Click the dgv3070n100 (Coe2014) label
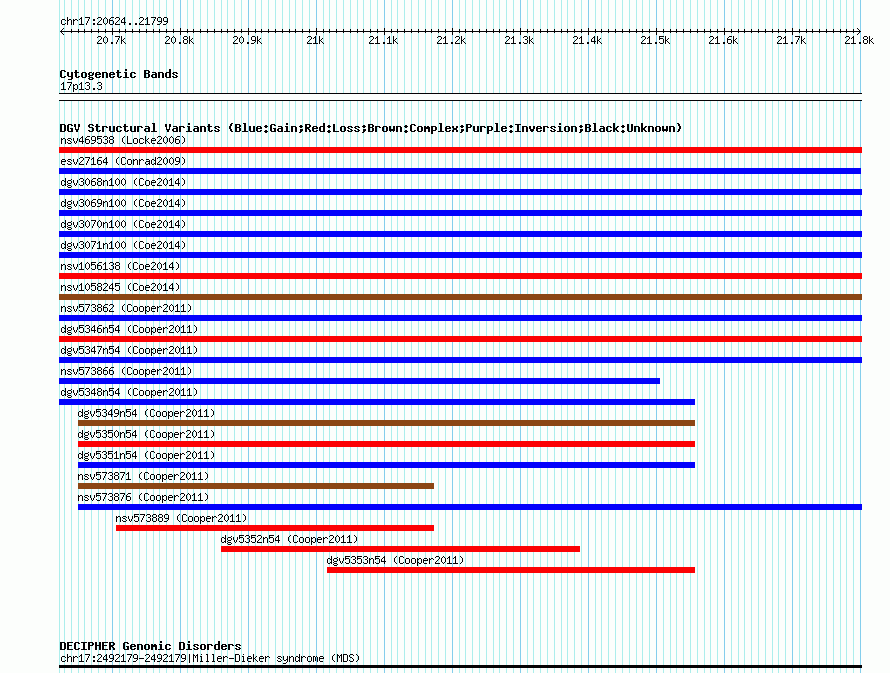The width and height of the screenshot is (890, 673). (x=123, y=224)
